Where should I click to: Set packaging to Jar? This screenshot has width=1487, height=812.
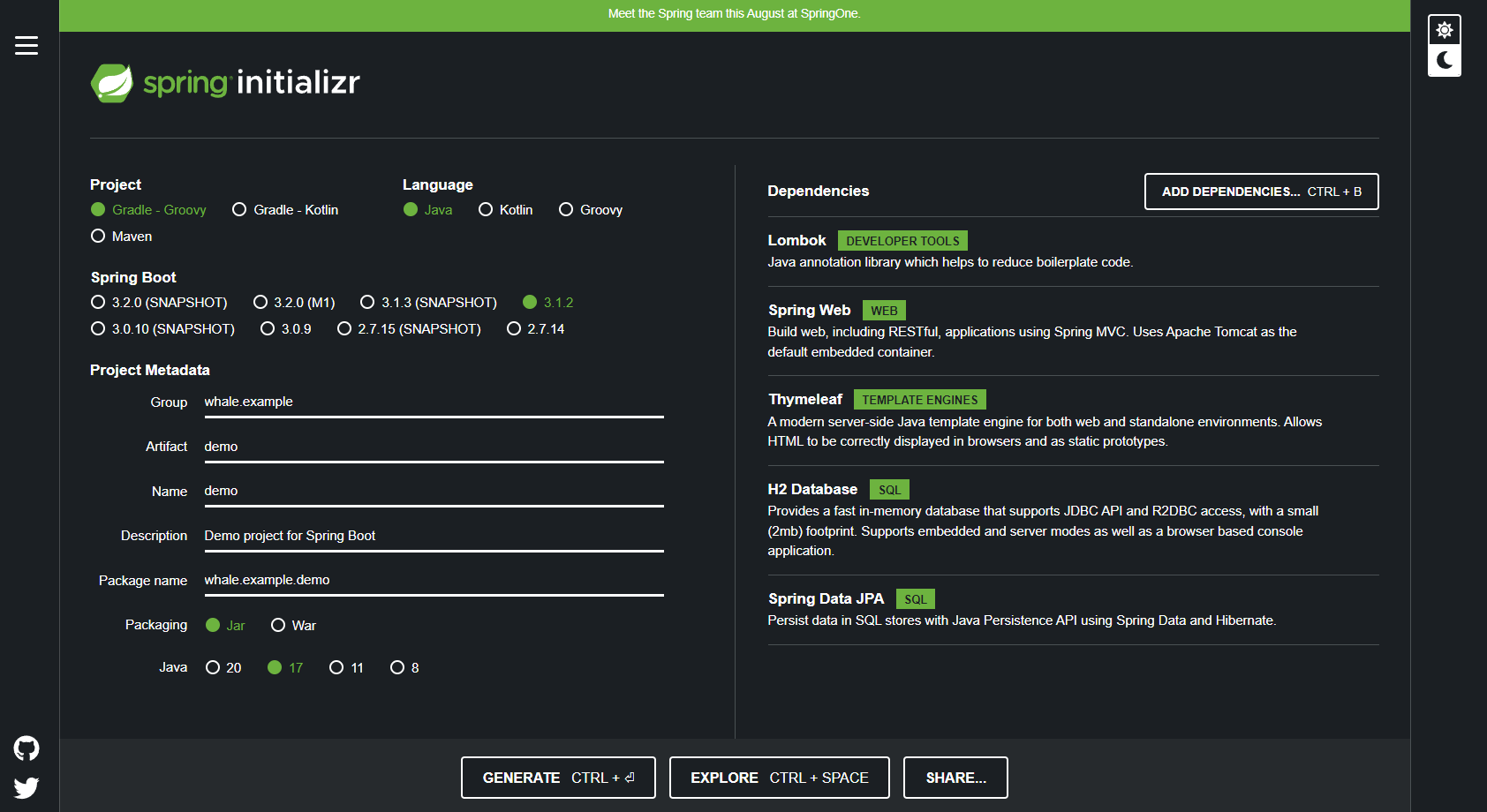[225, 626]
